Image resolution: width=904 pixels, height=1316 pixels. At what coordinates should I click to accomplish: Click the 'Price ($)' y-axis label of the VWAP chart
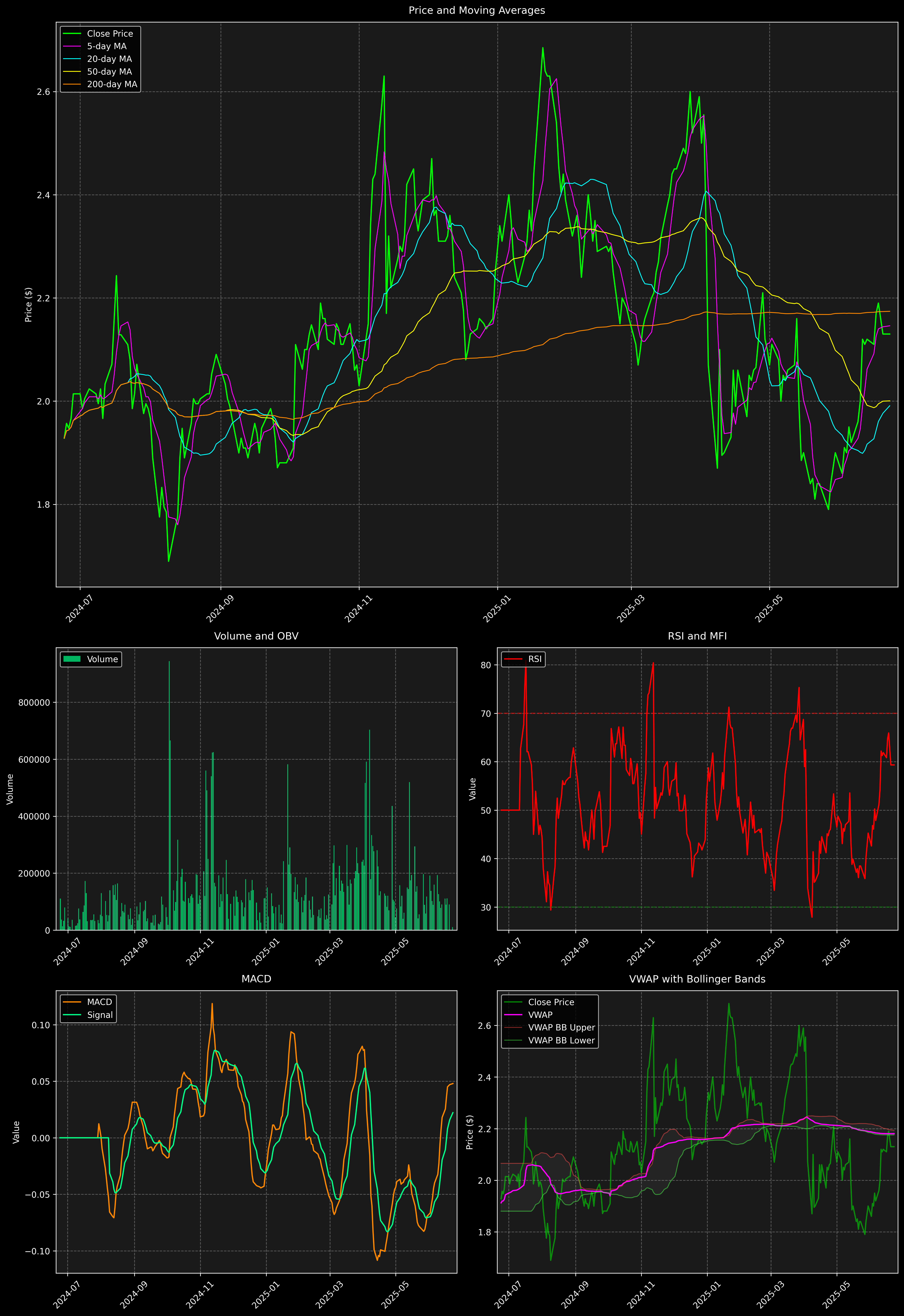click(x=469, y=1132)
